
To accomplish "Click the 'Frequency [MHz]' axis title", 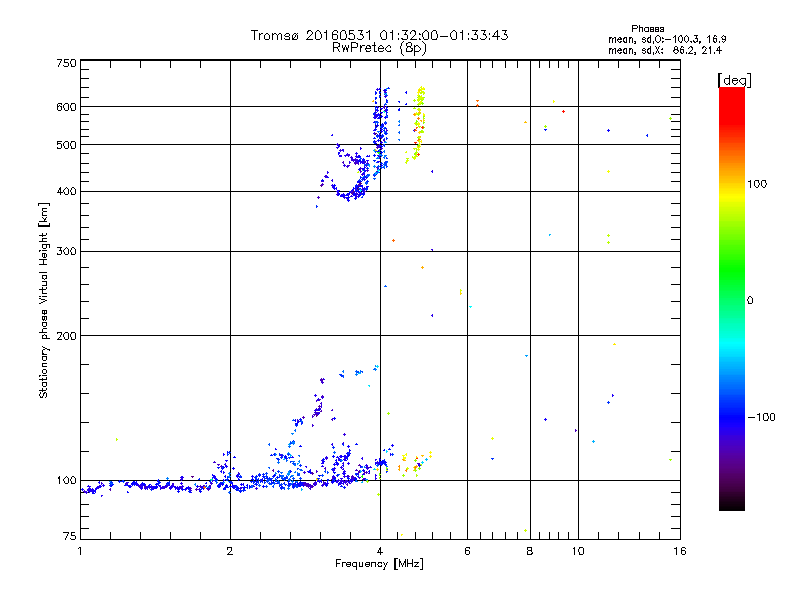I will pos(379,564).
